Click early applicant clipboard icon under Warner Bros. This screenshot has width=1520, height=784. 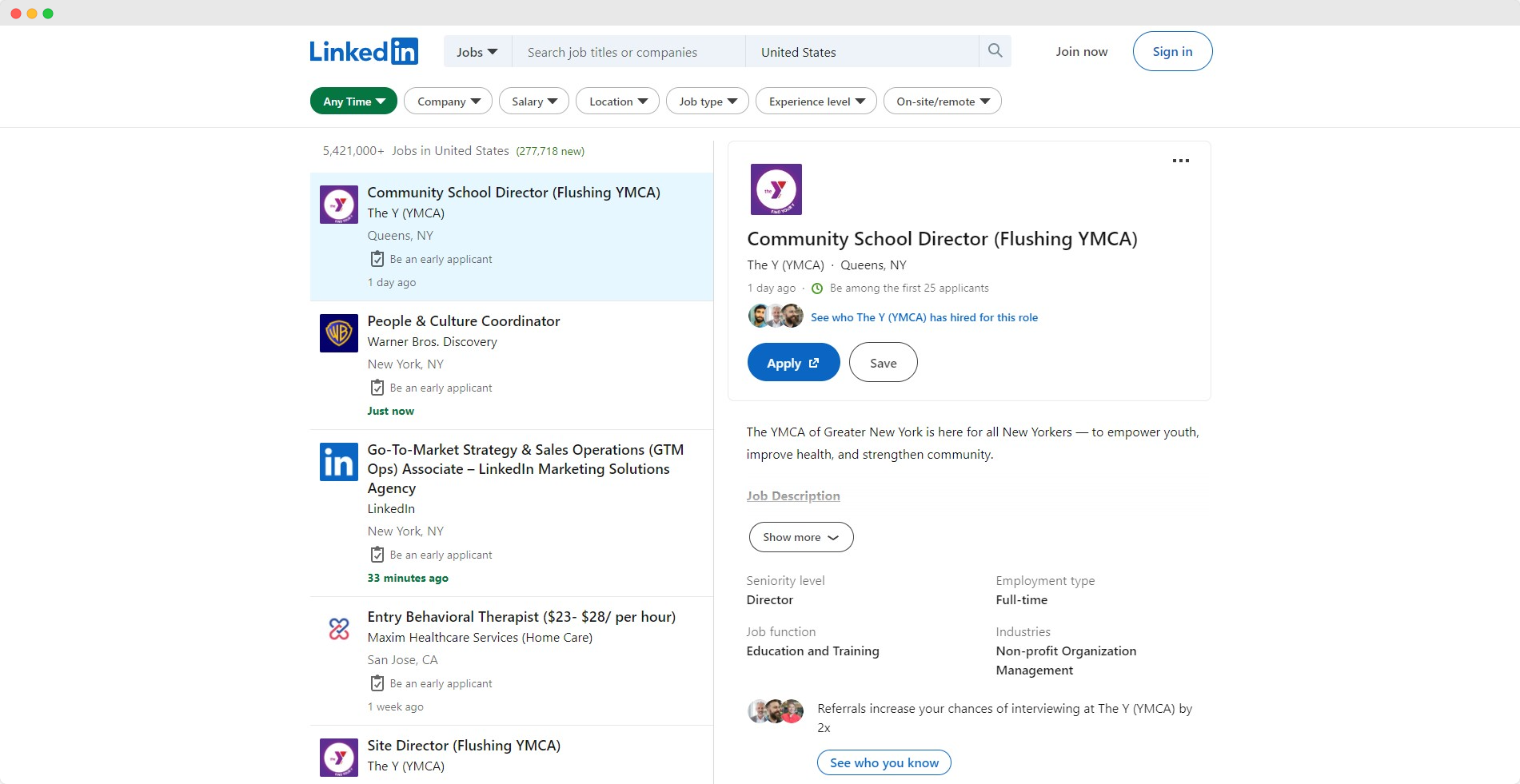(x=377, y=388)
